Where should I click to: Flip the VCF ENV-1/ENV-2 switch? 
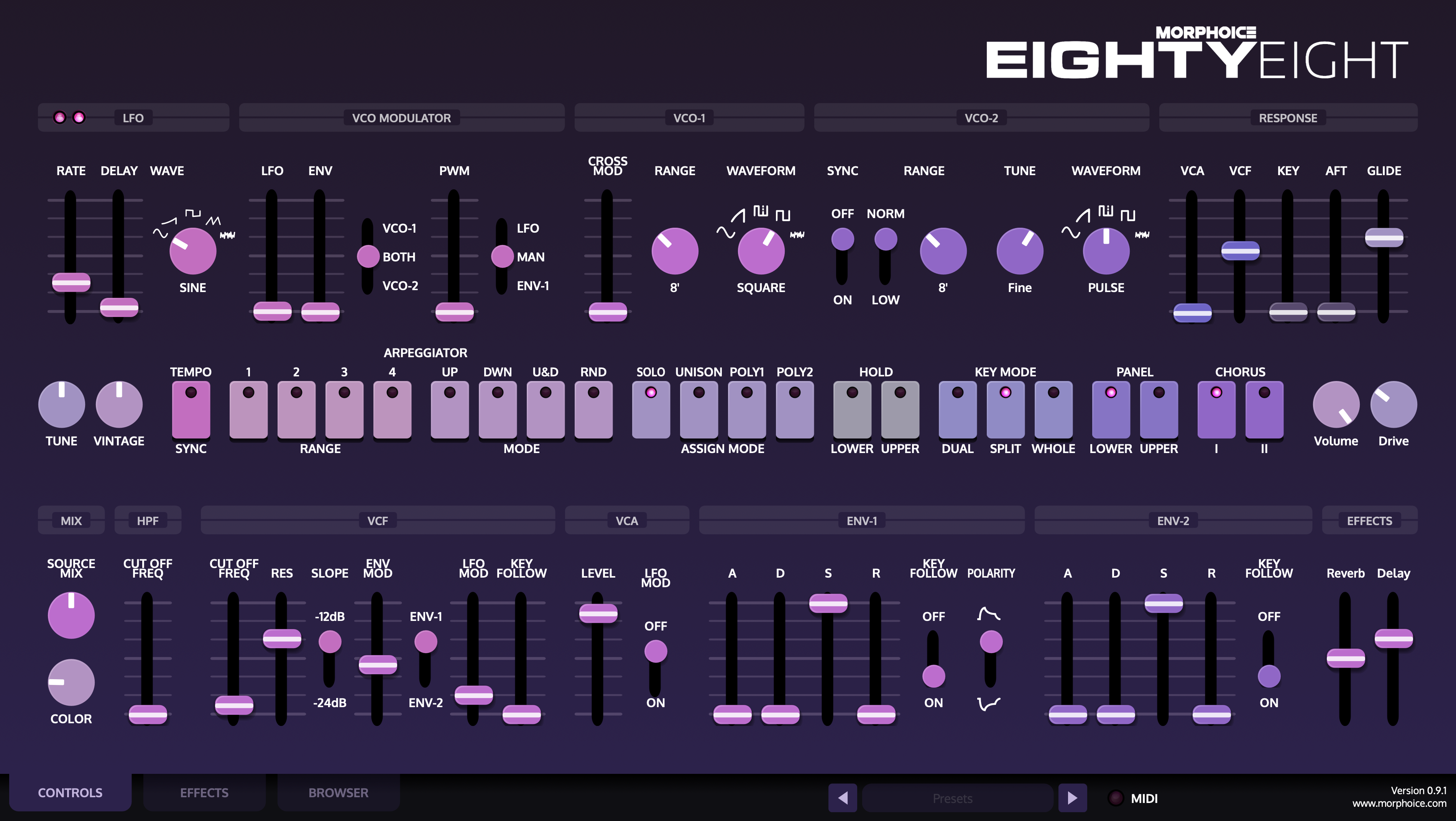426,659
